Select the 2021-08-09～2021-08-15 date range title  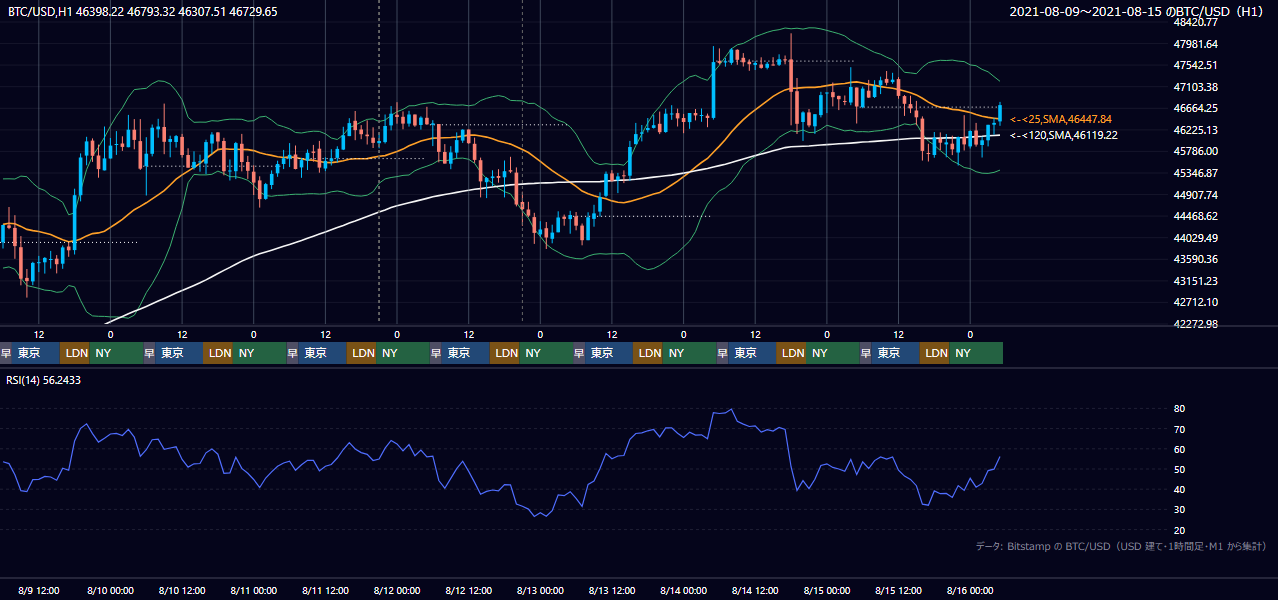[x=1138, y=12]
